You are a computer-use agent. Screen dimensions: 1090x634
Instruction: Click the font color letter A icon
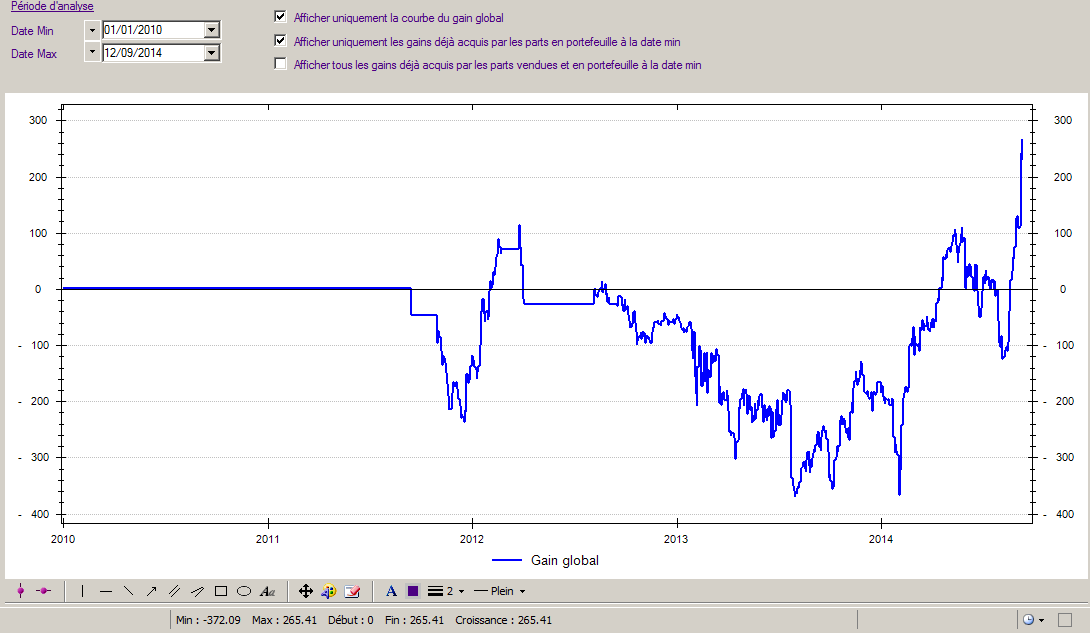pyautogui.click(x=391, y=591)
